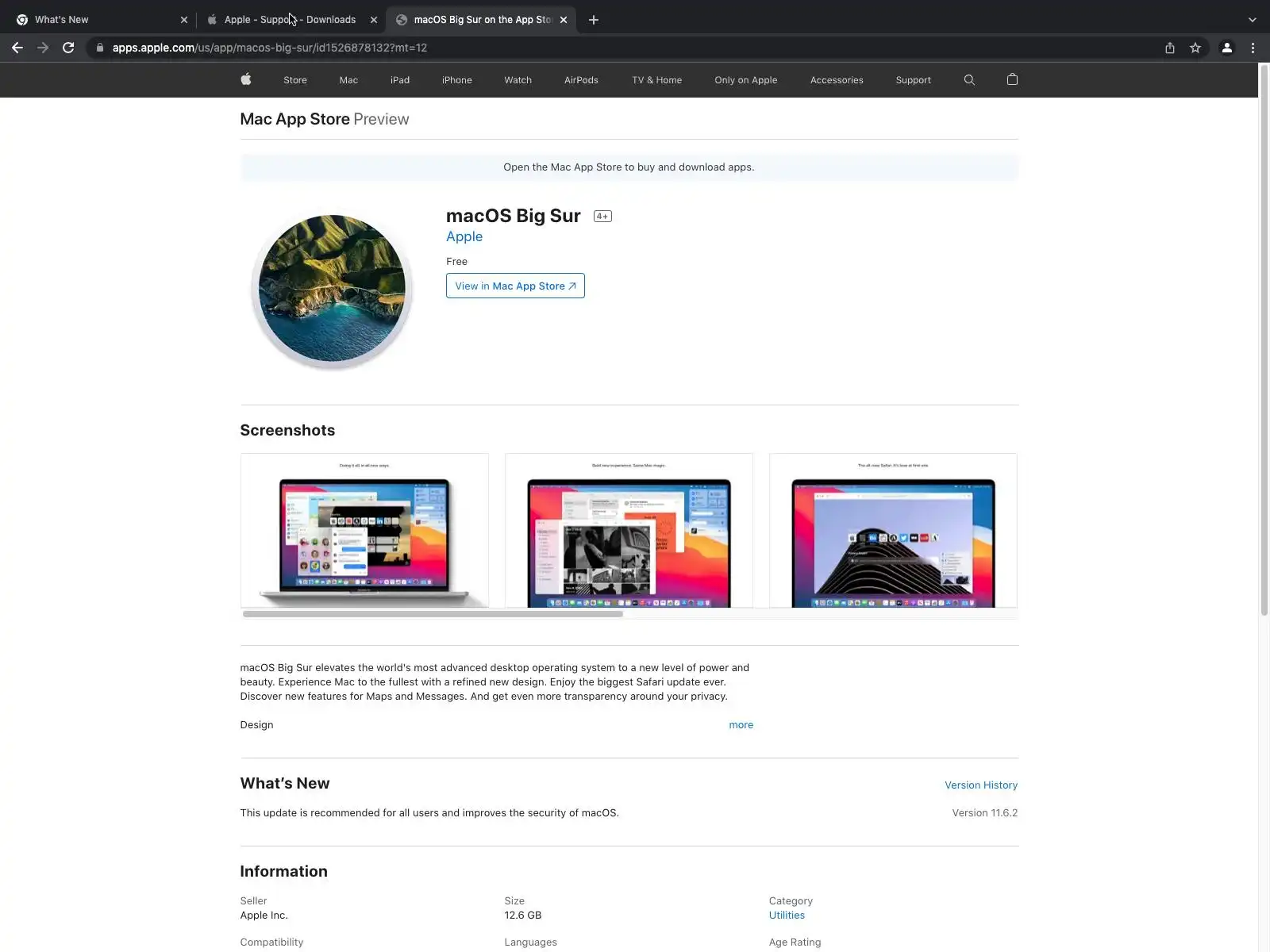
Task: Open the Mac menu item
Action: tap(348, 80)
